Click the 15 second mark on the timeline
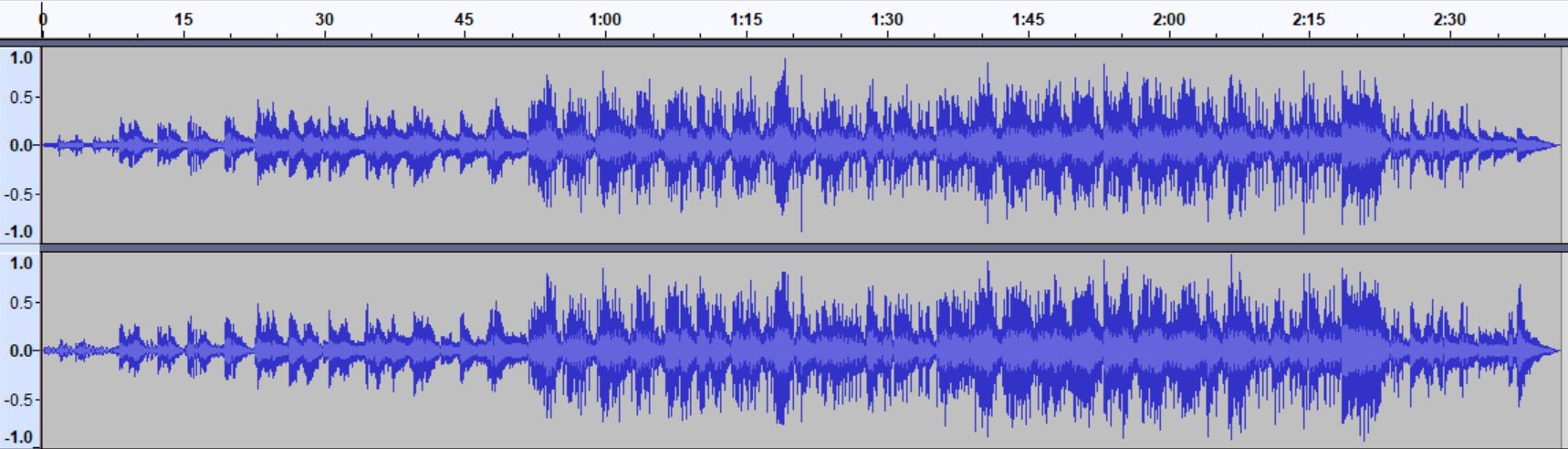The height and width of the screenshot is (449, 1568). 183,19
